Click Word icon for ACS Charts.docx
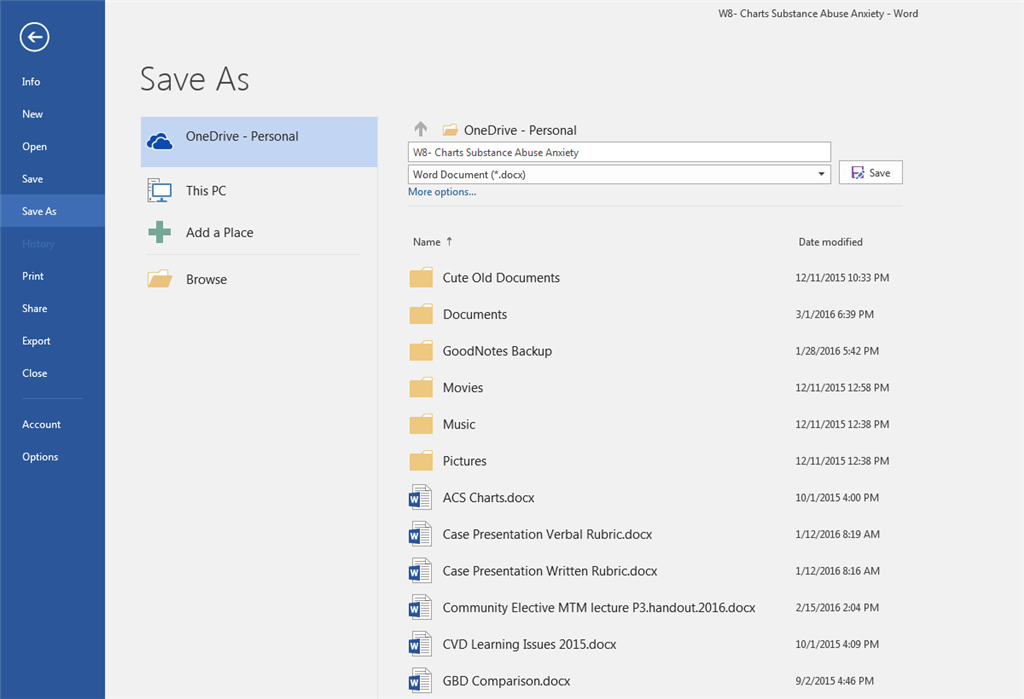This screenshot has height=699, width=1024. [x=420, y=497]
